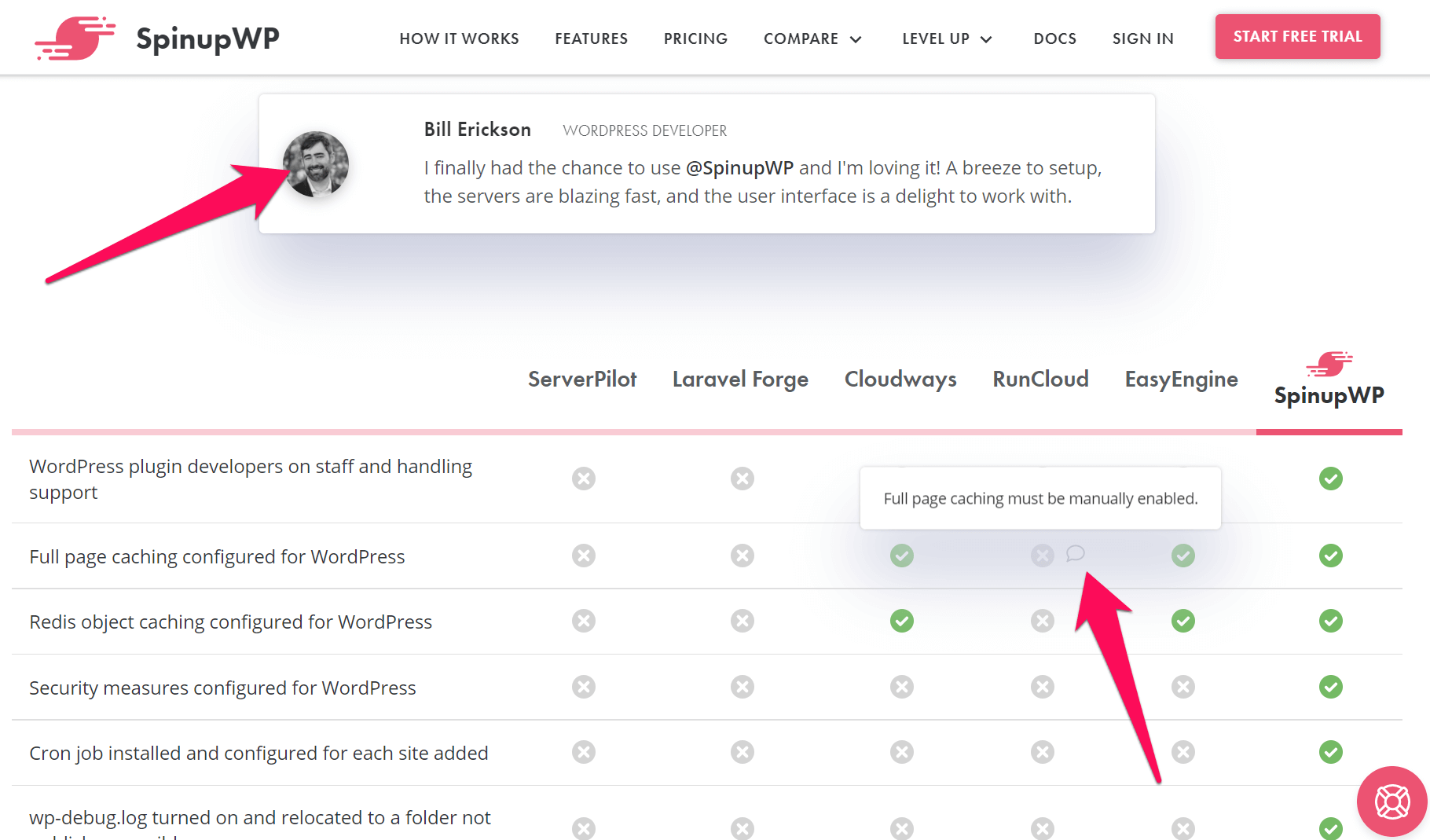Click SpinupWP's check for plugin developers support row
1430x840 pixels.
pyautogui.click(x=1330, y=479)
